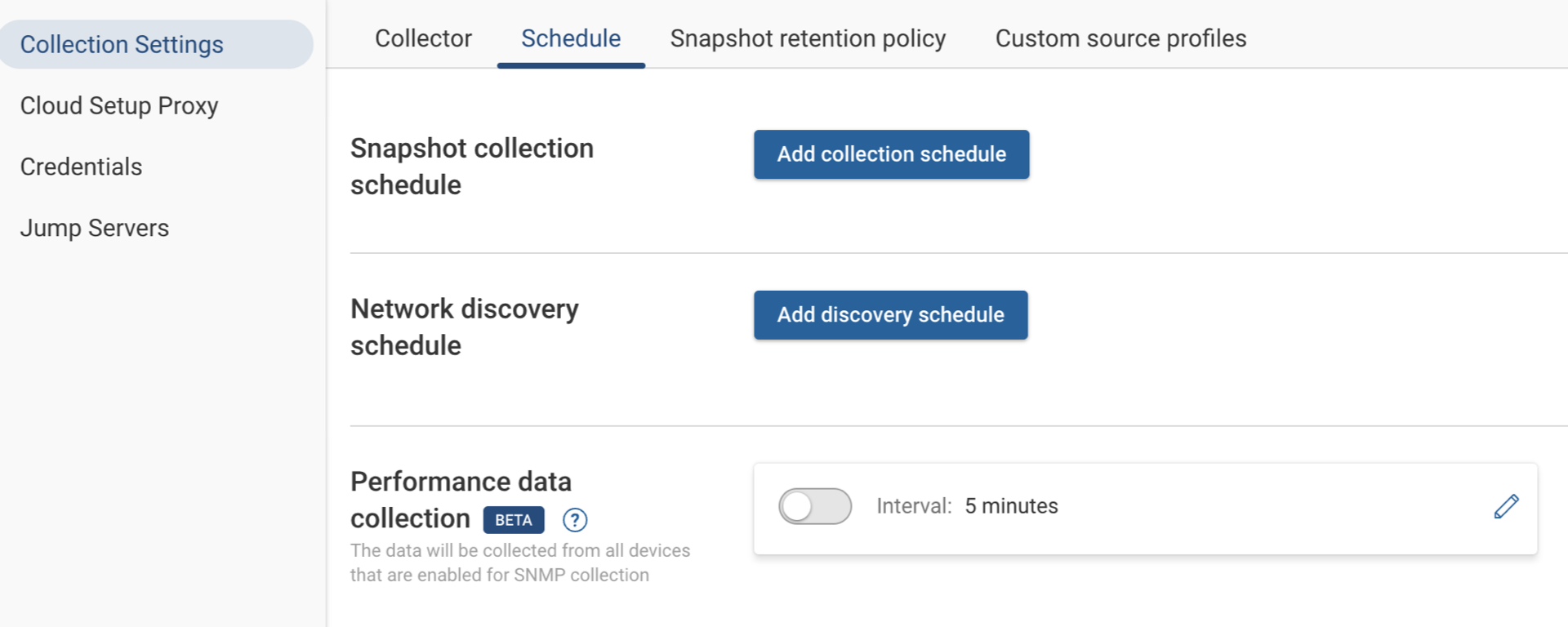Select Collection Settings in the sidebar
The image size is (1568, 627).
[x=122, y=44]
